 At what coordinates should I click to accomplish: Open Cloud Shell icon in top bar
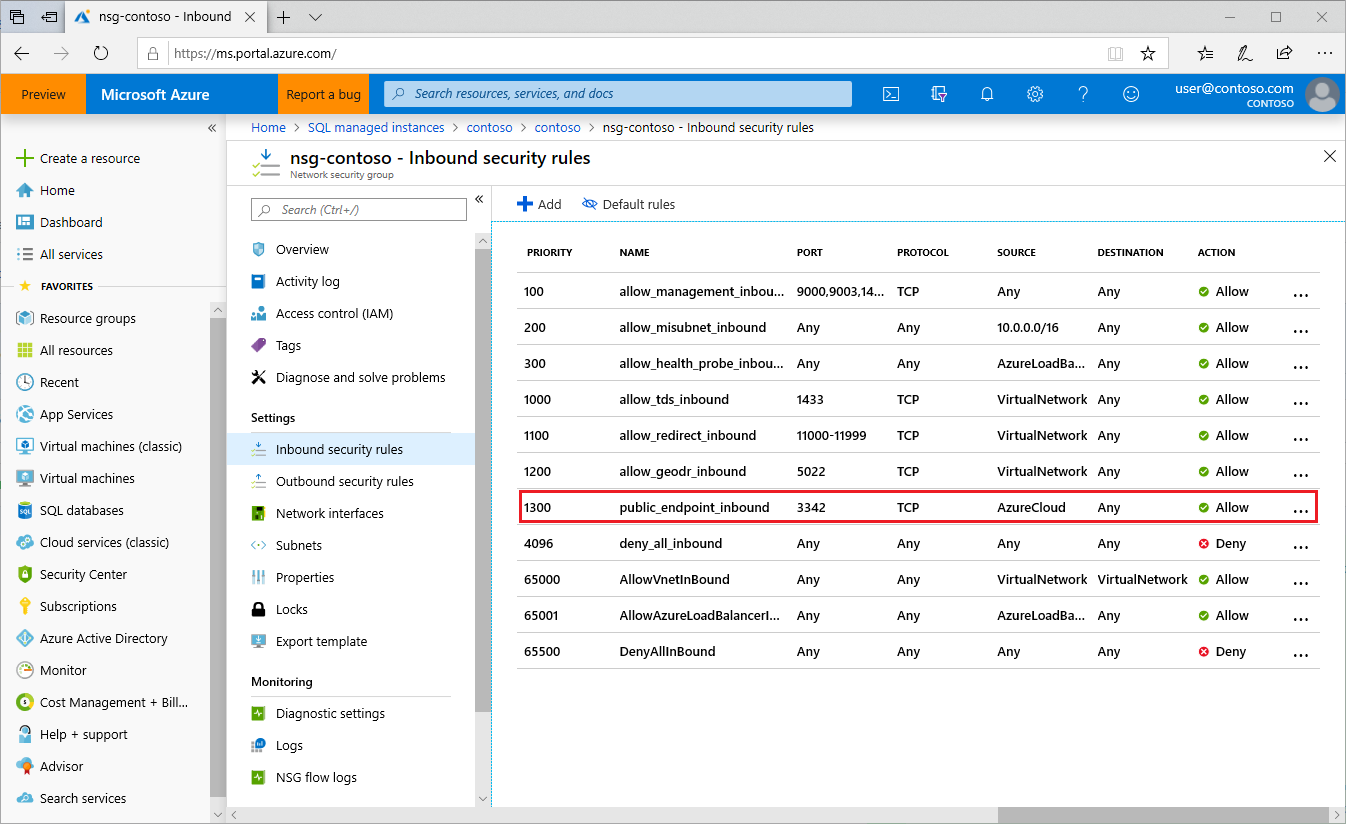click(890, 94)
